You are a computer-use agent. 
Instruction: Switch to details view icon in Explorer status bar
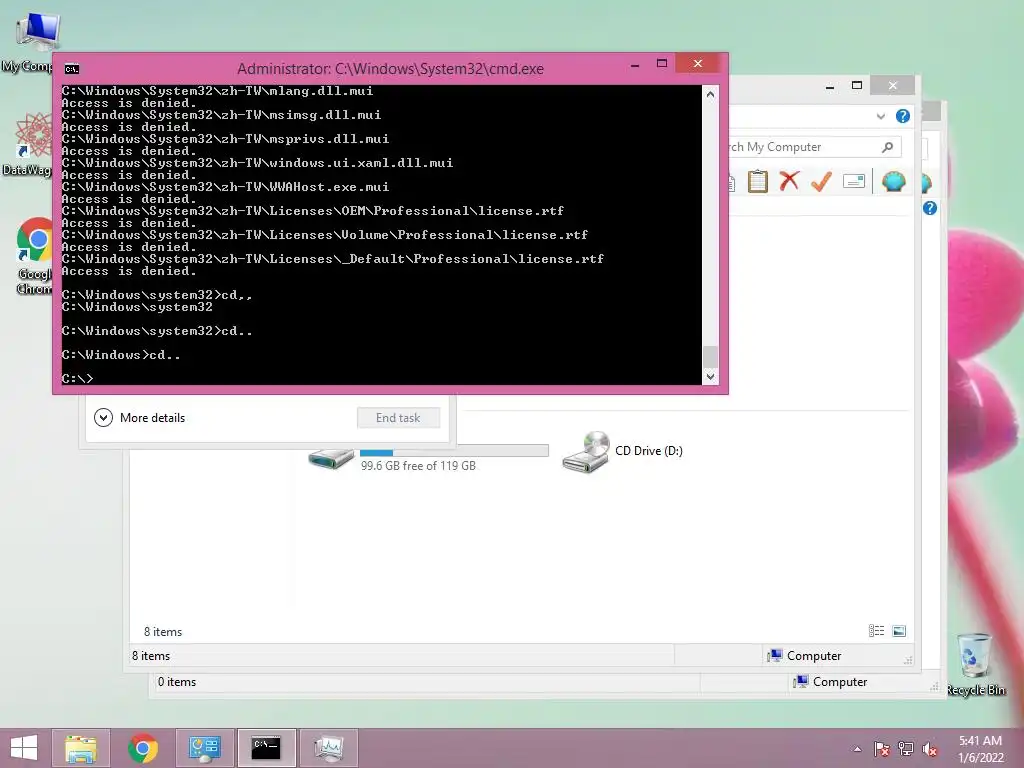tap(876, 630)
